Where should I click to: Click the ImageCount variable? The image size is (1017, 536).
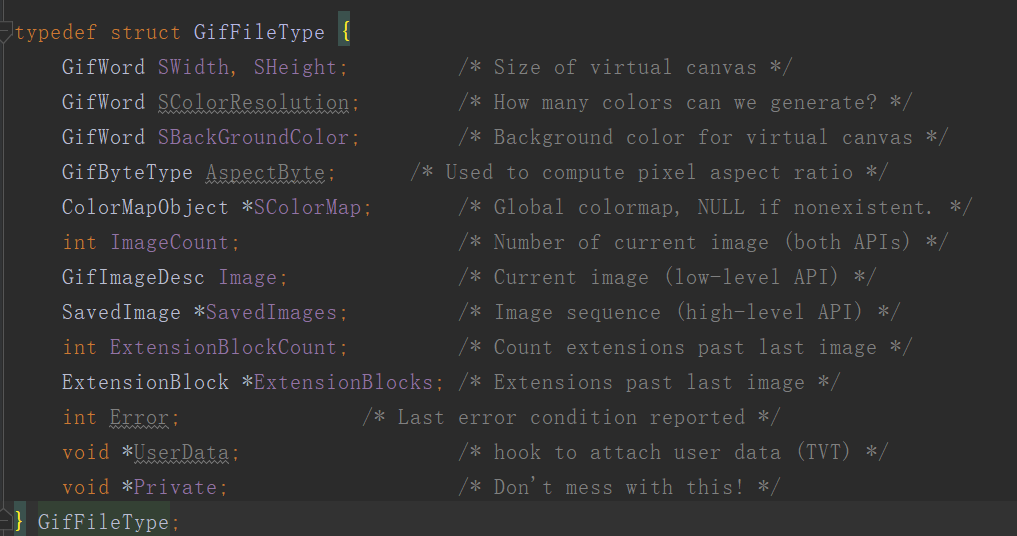pos(169,242)
